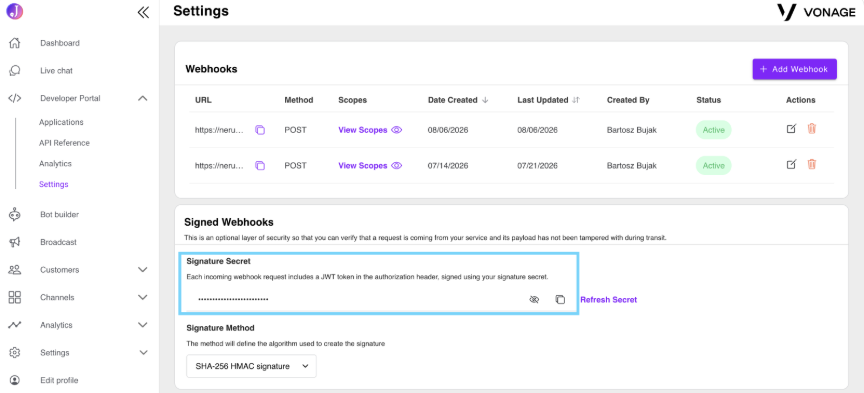Click the Method column header
Screen dimensions: 864x393
click(299, 100)
